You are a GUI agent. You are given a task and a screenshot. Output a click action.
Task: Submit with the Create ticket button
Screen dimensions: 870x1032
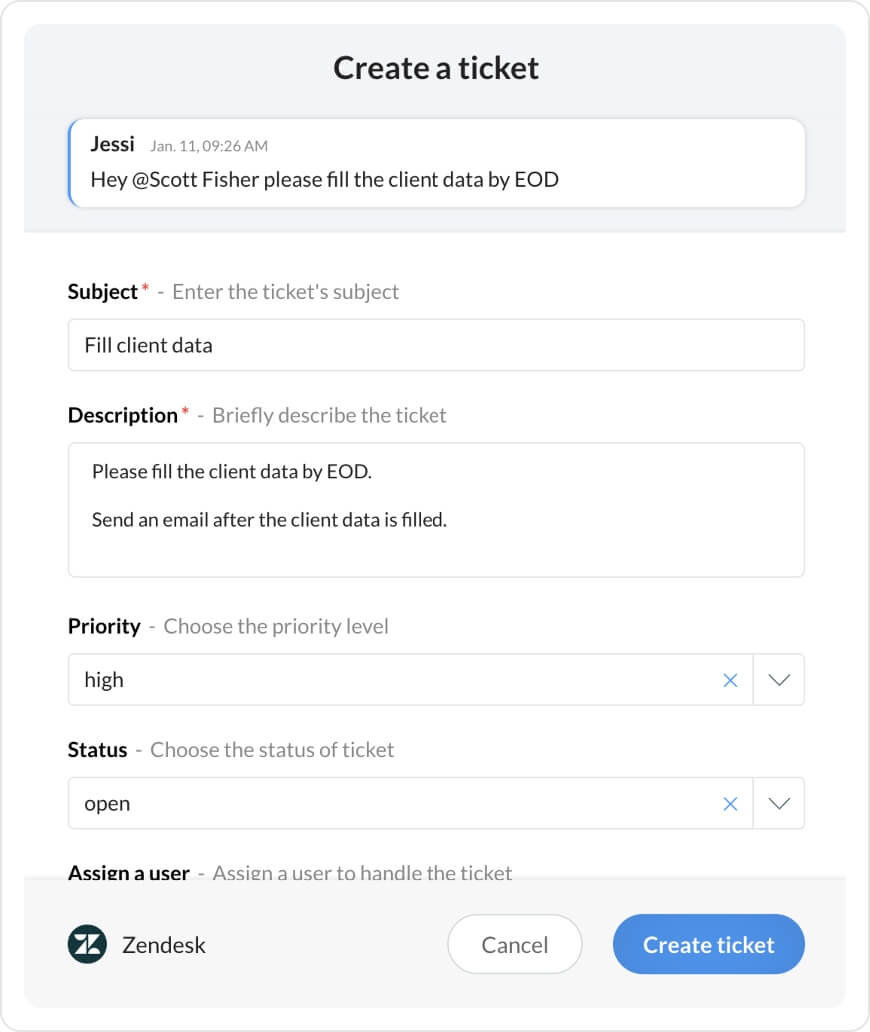tap(708, 944)
